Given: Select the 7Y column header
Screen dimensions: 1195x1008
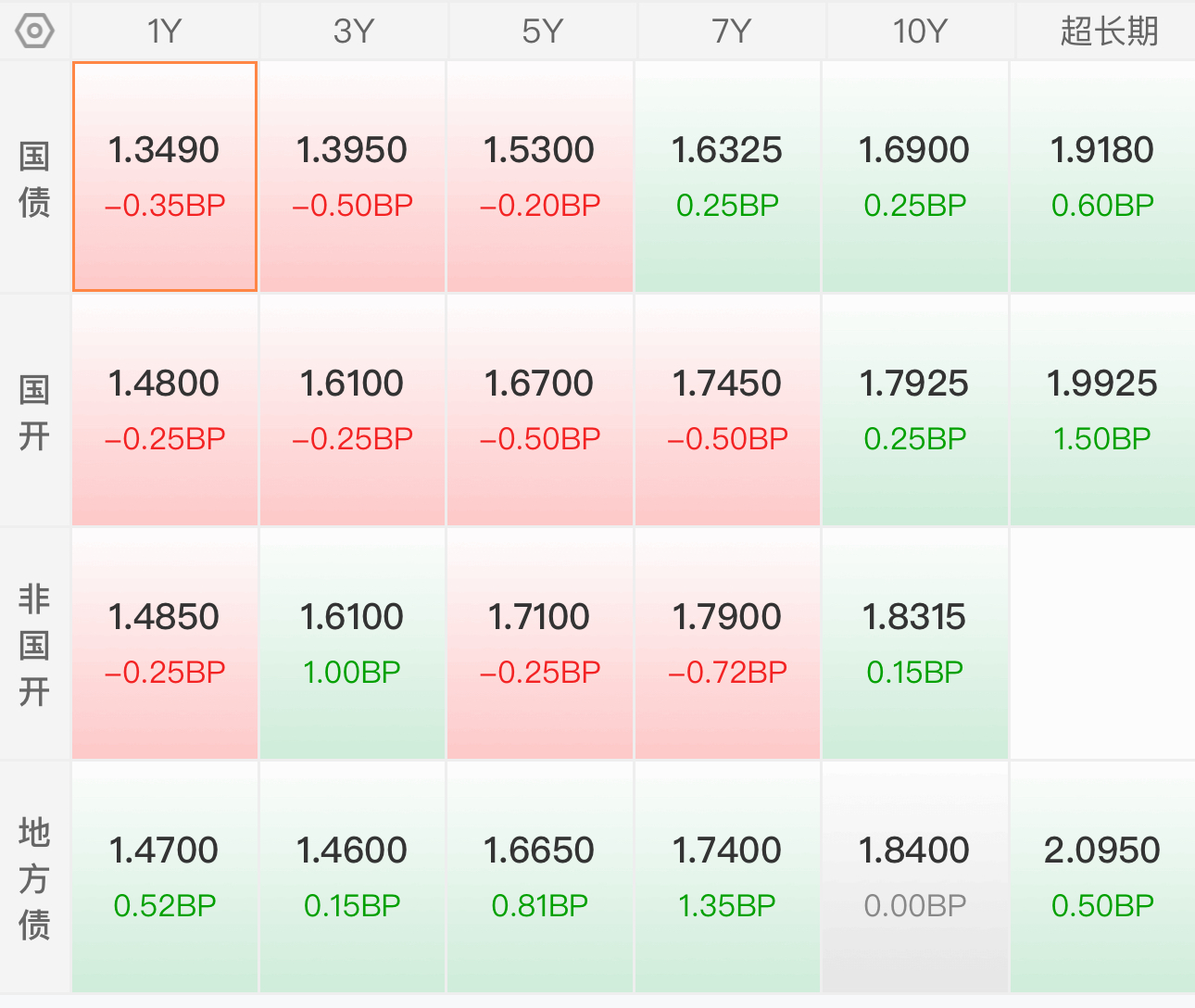Looking at the screenshot, I should [731, 31].
